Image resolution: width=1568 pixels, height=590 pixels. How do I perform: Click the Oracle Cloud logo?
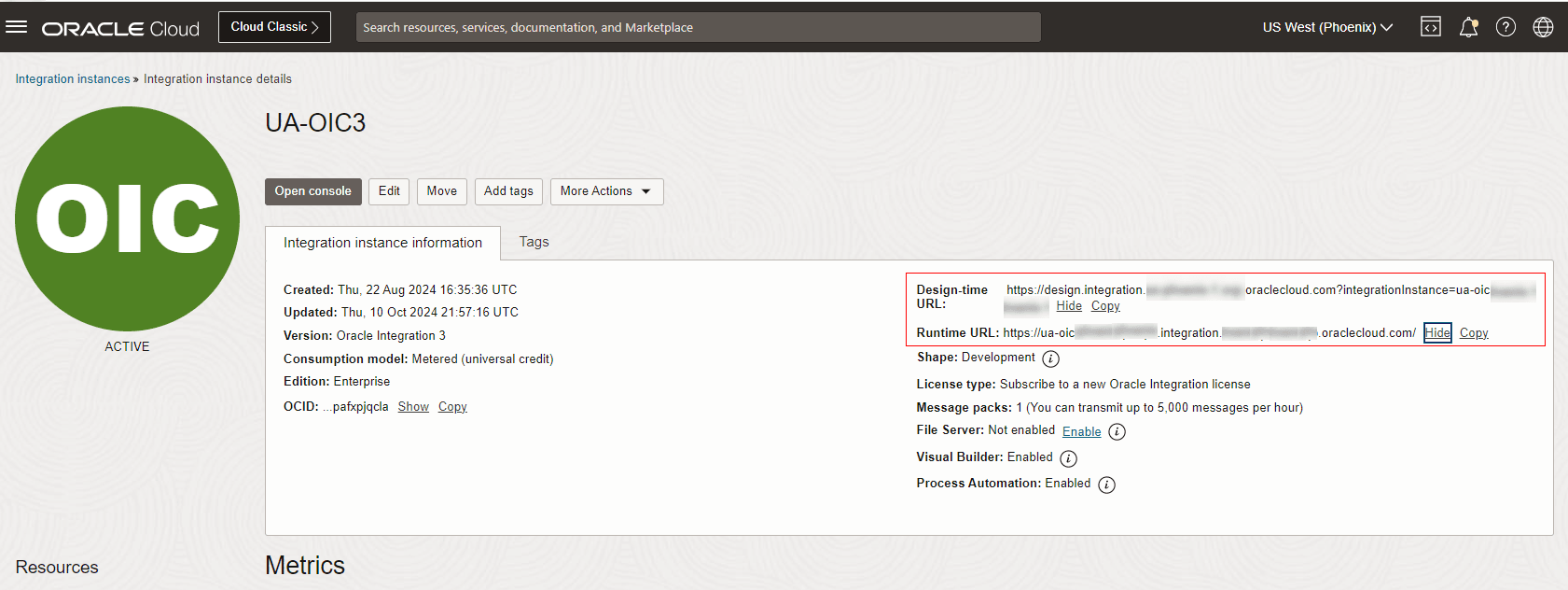[120, 28]
